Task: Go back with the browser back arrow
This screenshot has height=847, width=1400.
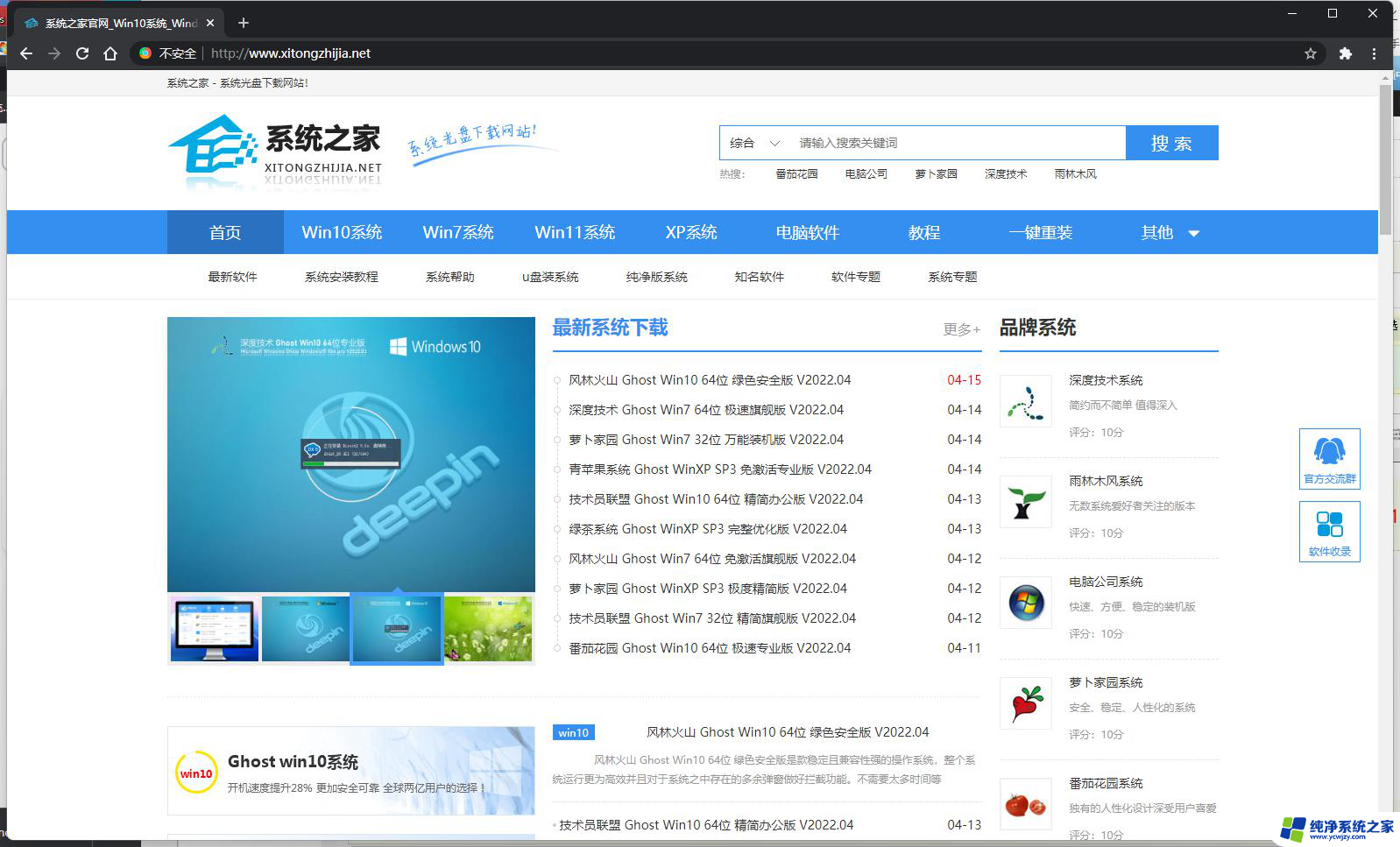Action: point(26,53)
